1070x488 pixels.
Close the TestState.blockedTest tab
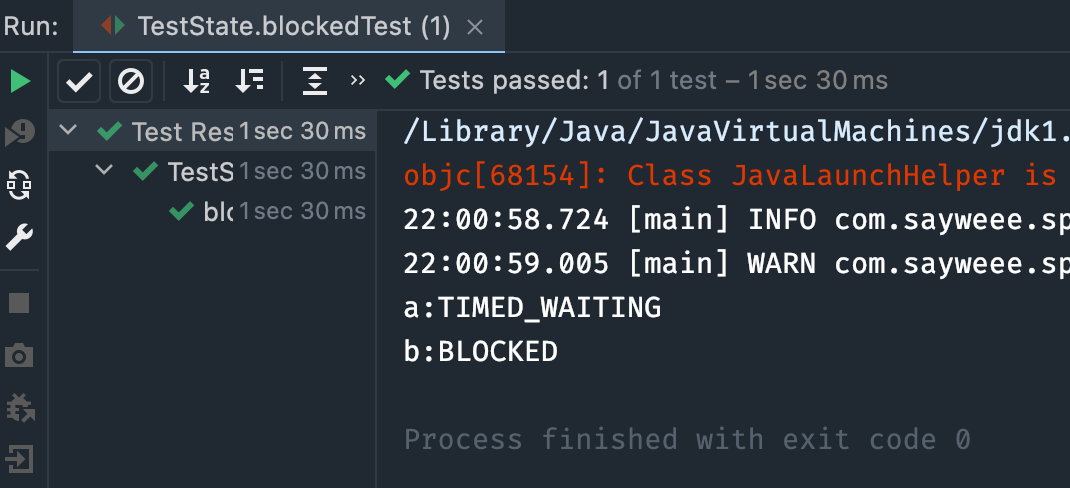tap(475, 27)
